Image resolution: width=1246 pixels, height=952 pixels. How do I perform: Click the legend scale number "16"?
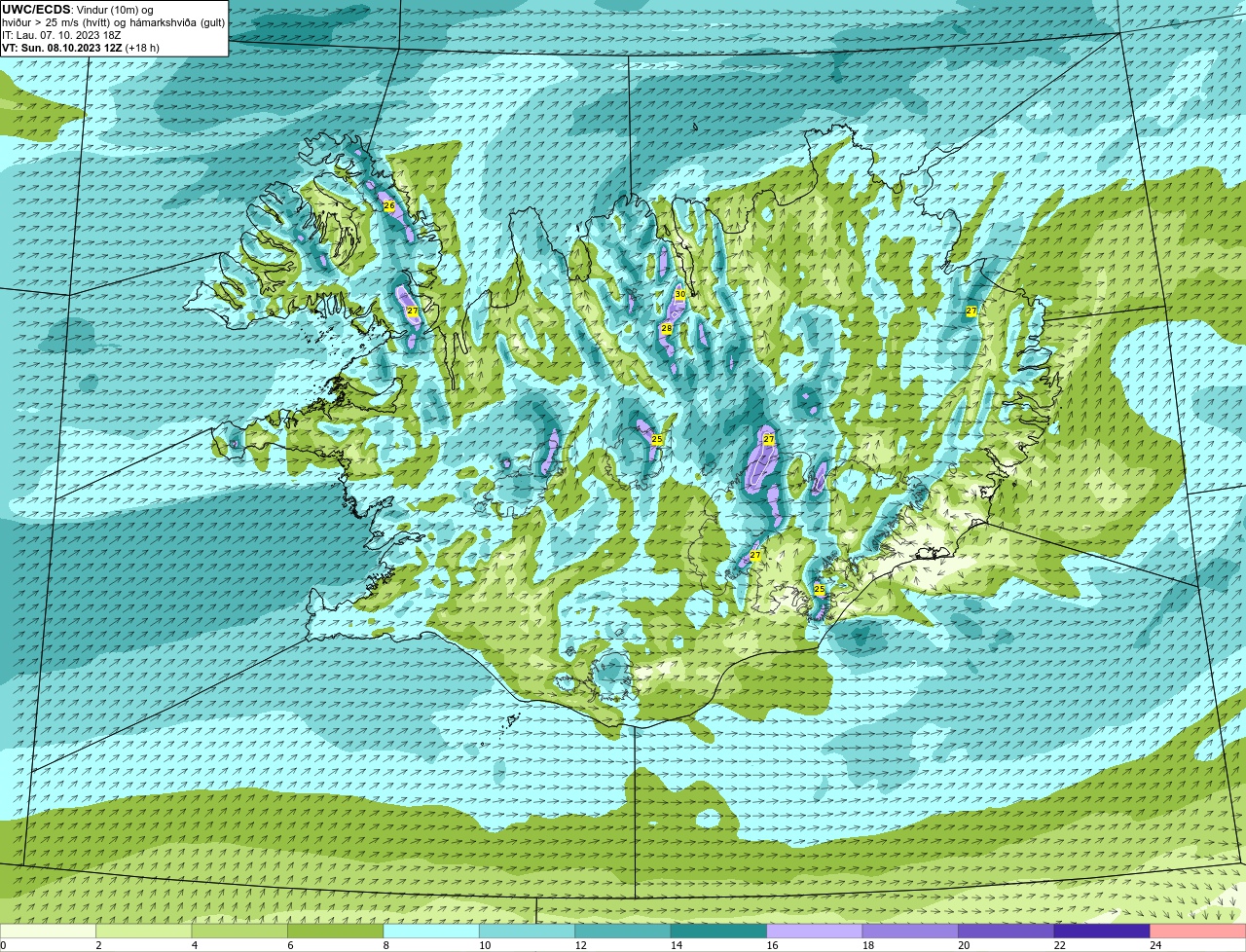coord(772,945)
